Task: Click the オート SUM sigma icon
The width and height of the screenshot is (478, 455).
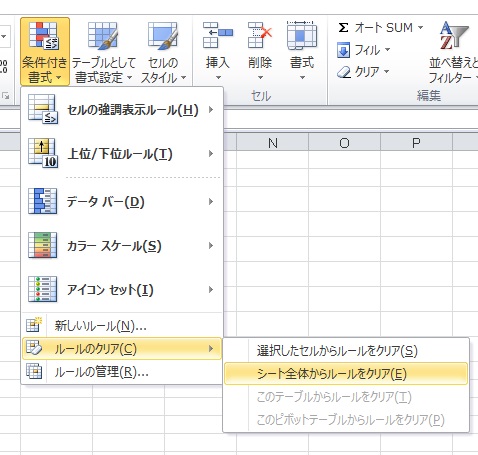Action: [x=343, y=28]
